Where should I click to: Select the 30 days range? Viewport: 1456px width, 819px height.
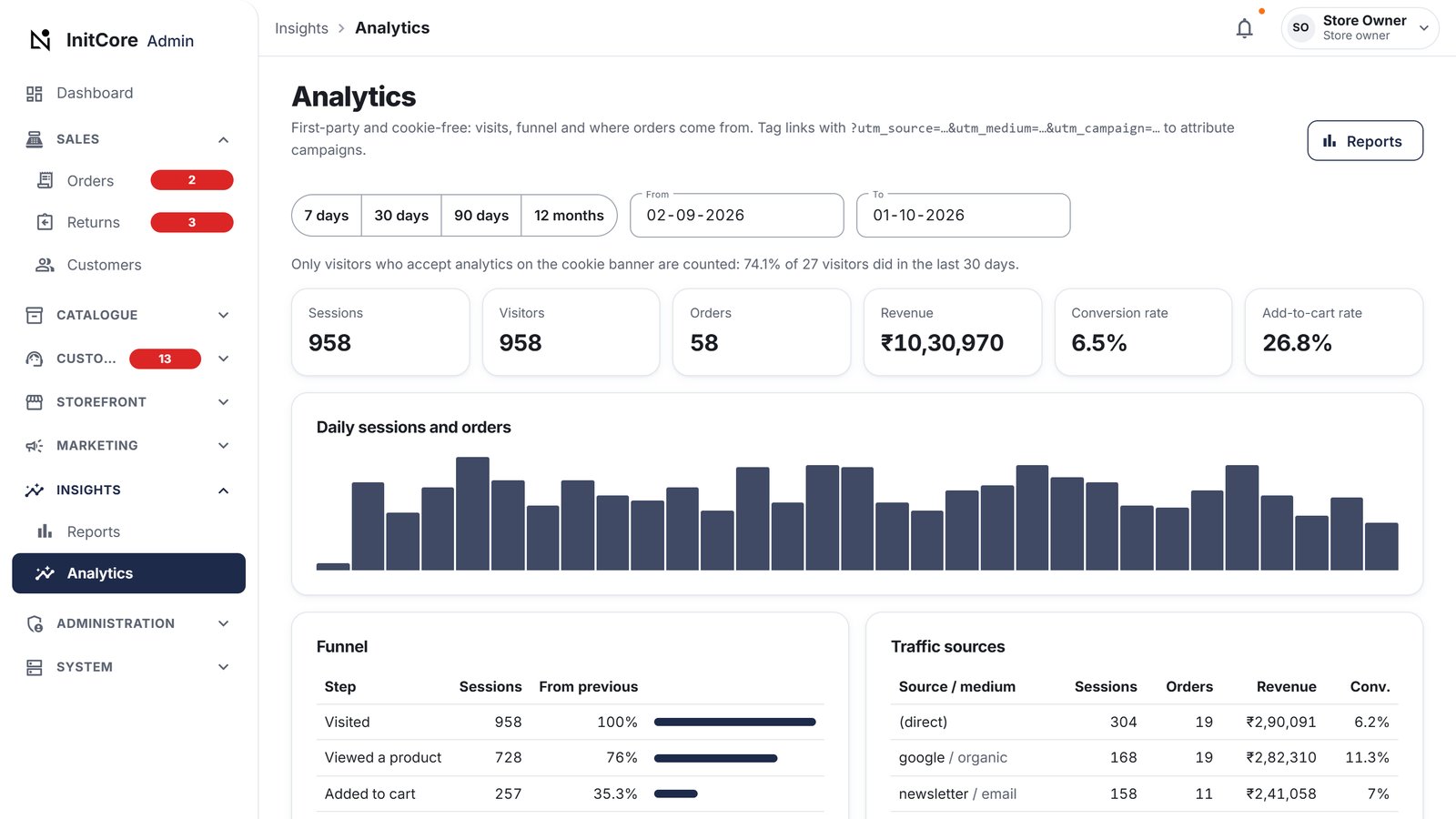pyautogui.click(x=401, y=216)
